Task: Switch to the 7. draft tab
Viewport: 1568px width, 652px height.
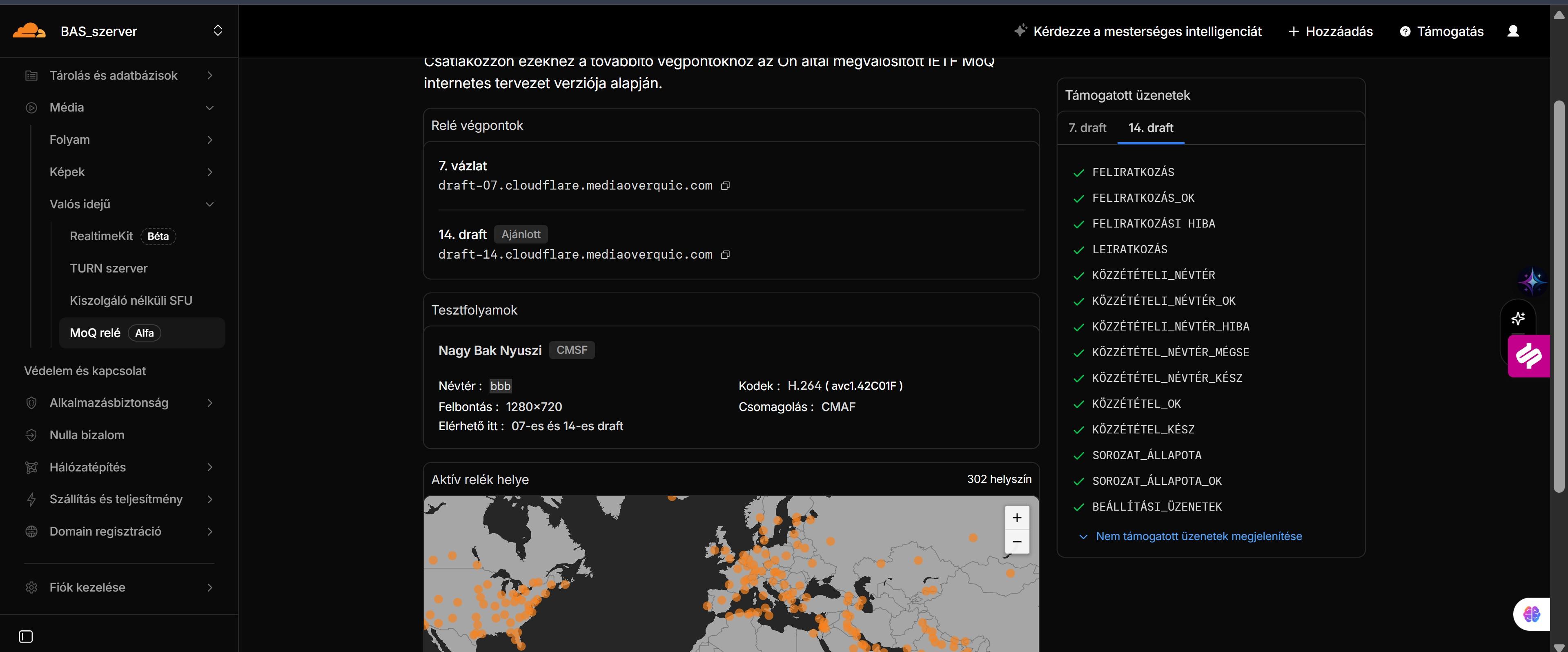Action: point(1087,128)
